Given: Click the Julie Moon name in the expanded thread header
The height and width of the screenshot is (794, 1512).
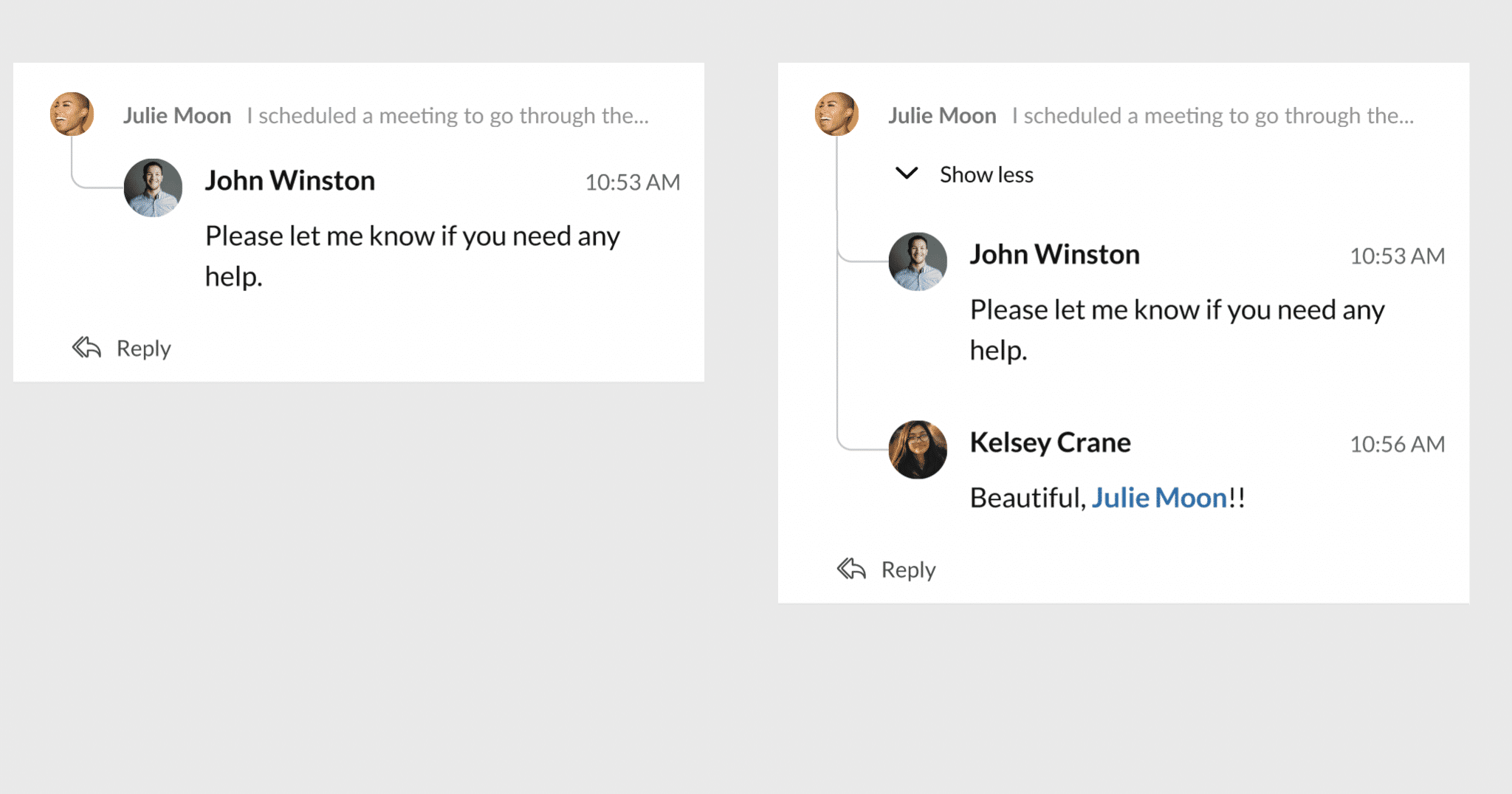Looking at the screenshot, I should click(941, 116).
